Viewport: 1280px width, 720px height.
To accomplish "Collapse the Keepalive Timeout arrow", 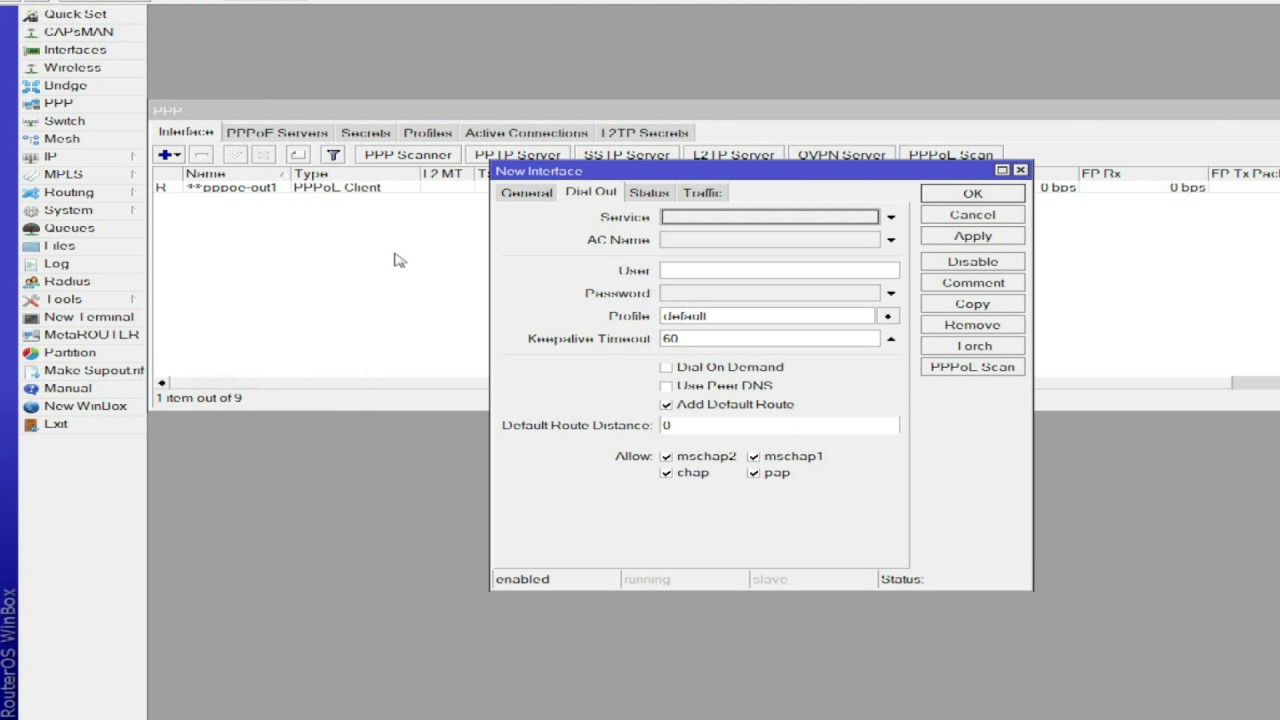I will 891,339.
